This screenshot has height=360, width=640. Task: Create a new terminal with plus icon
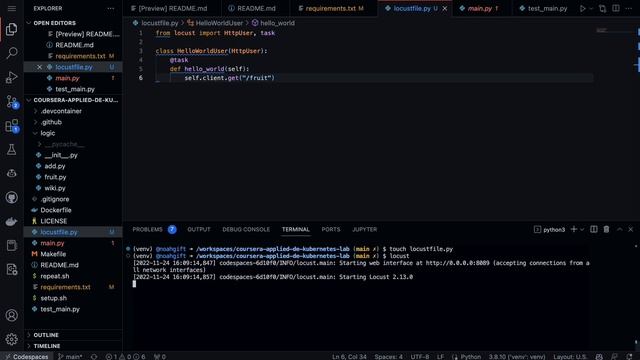(573, 229)
